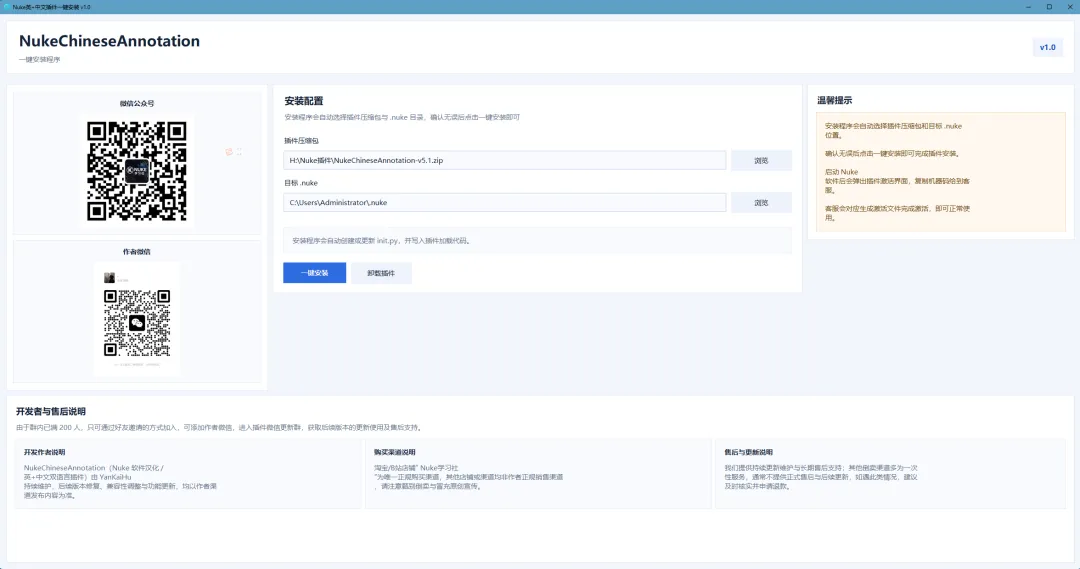Click 浏览 beside the 目标 .nuke path
Image resolution: width=1080 pixels, height=569 pixels.
pos(761,203)
